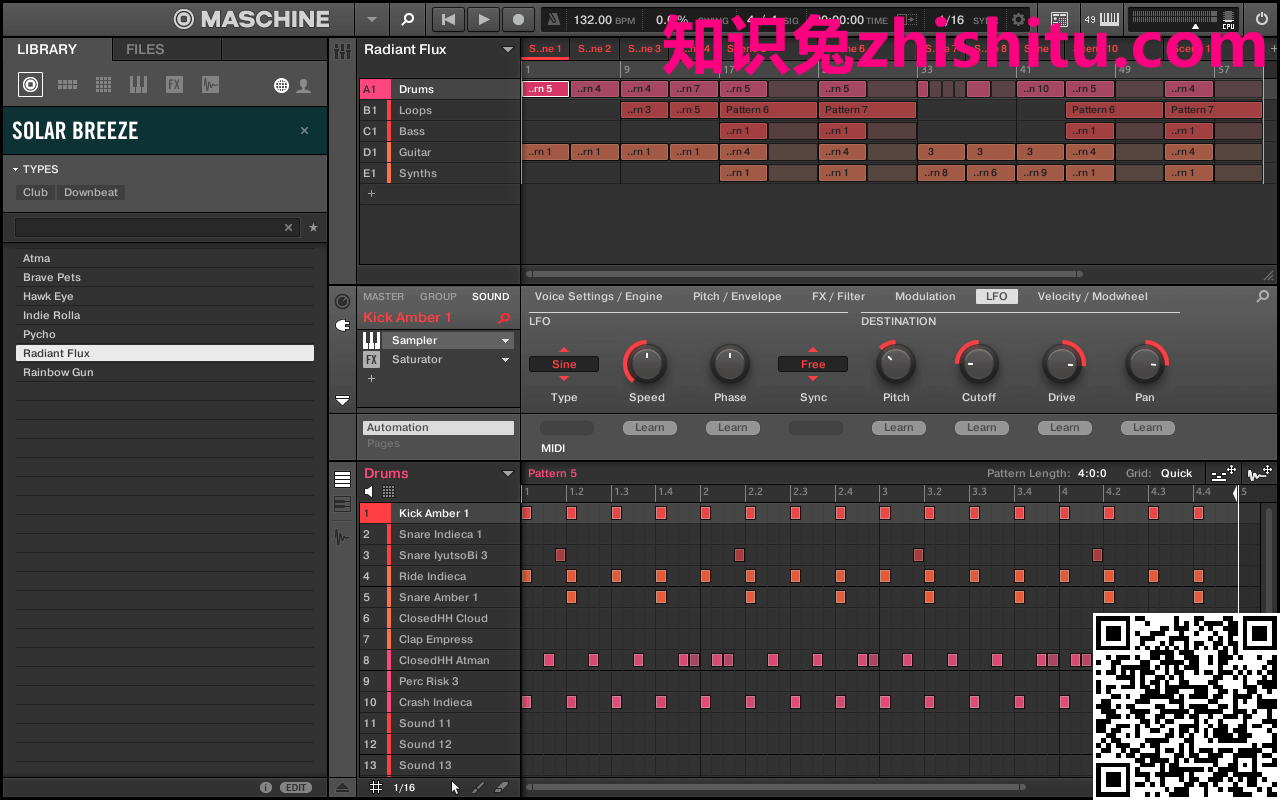The height and width of the screenshot is (800, 1280).
Task: Click Learn under Speed knob
Action: [649, 428]
